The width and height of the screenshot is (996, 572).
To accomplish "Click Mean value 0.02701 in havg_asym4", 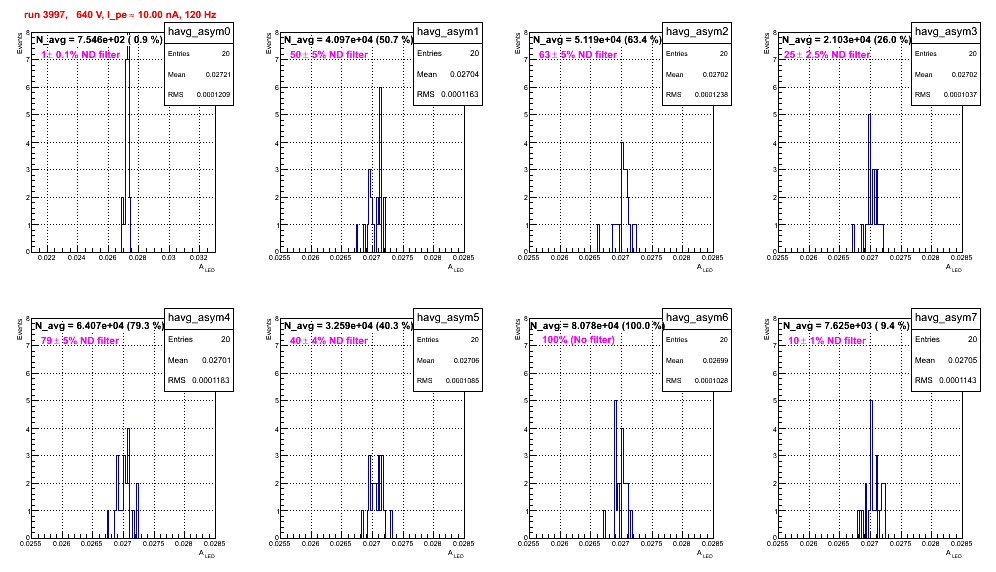I will click(x=216, y=360).
